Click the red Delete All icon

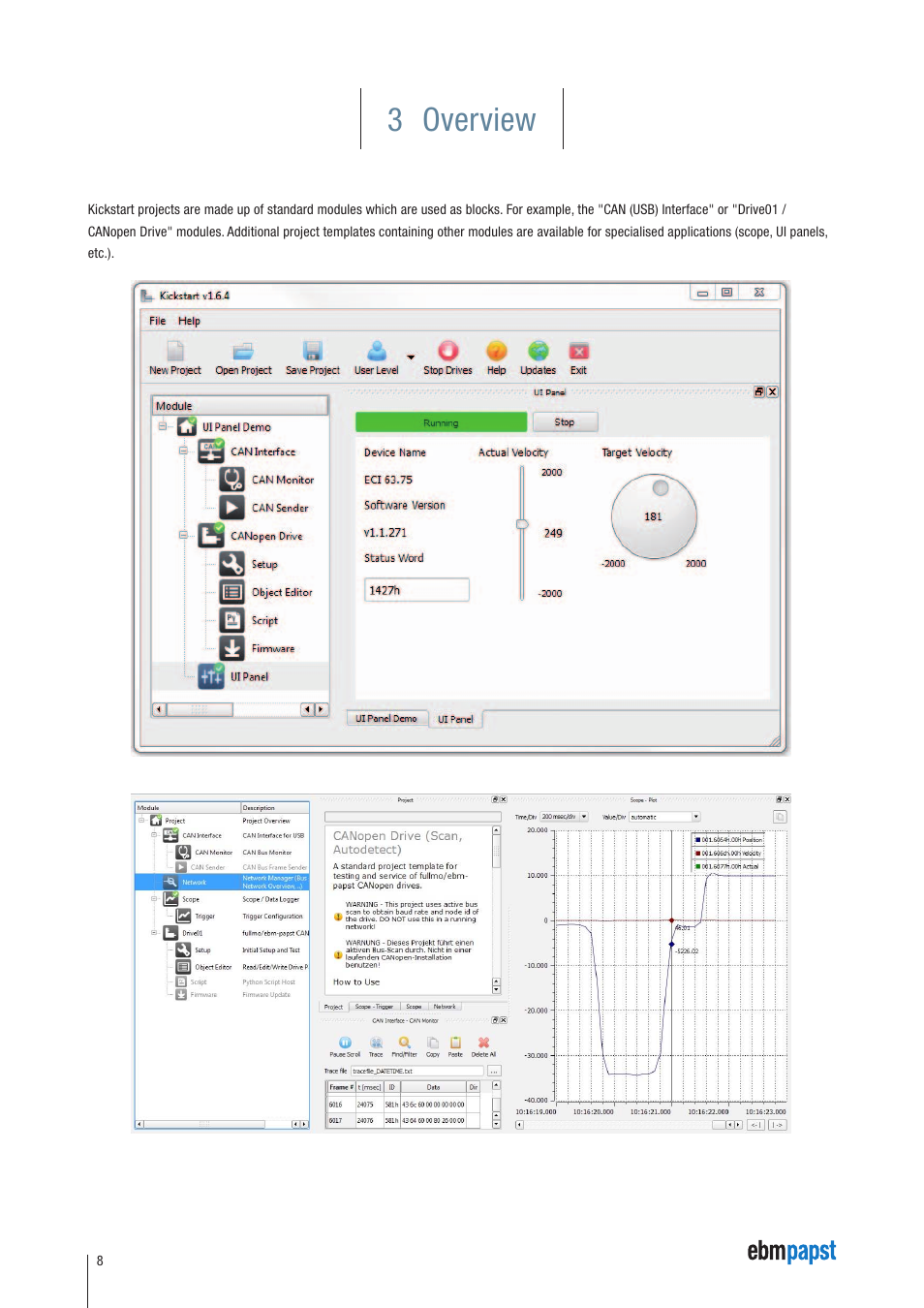(x=483, y=1043)
